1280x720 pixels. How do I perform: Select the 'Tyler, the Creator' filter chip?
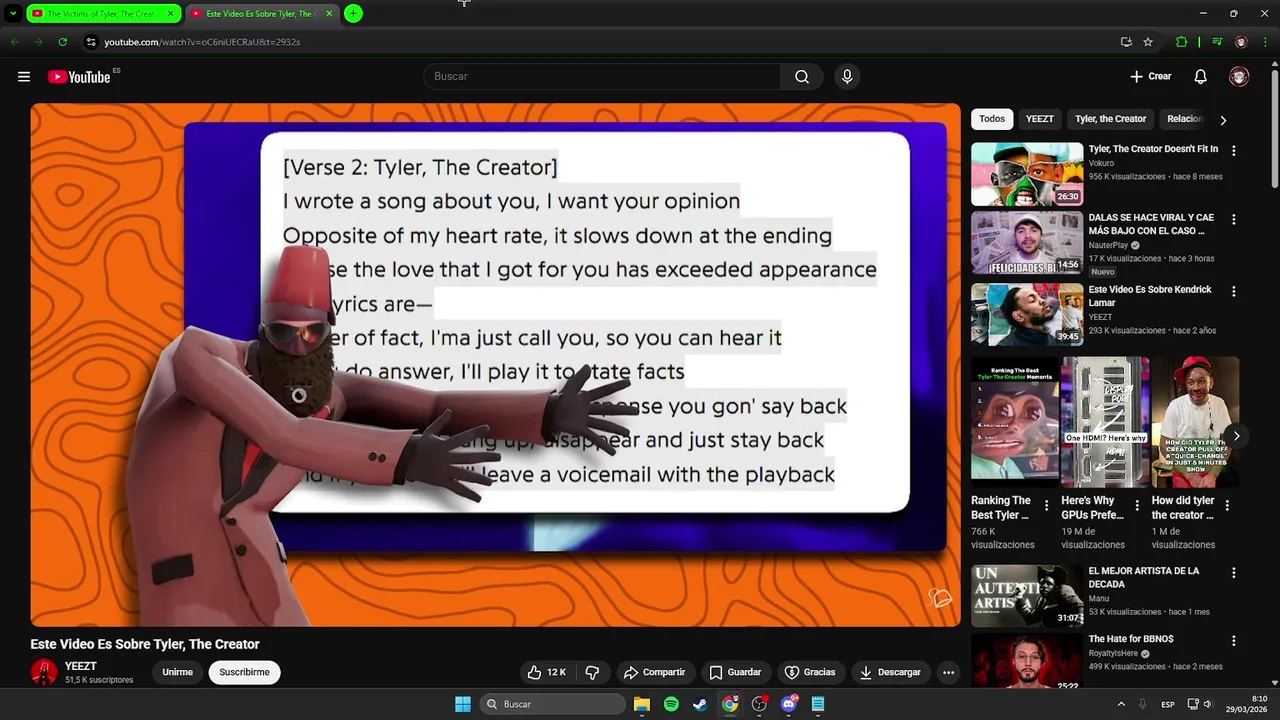1110,119
